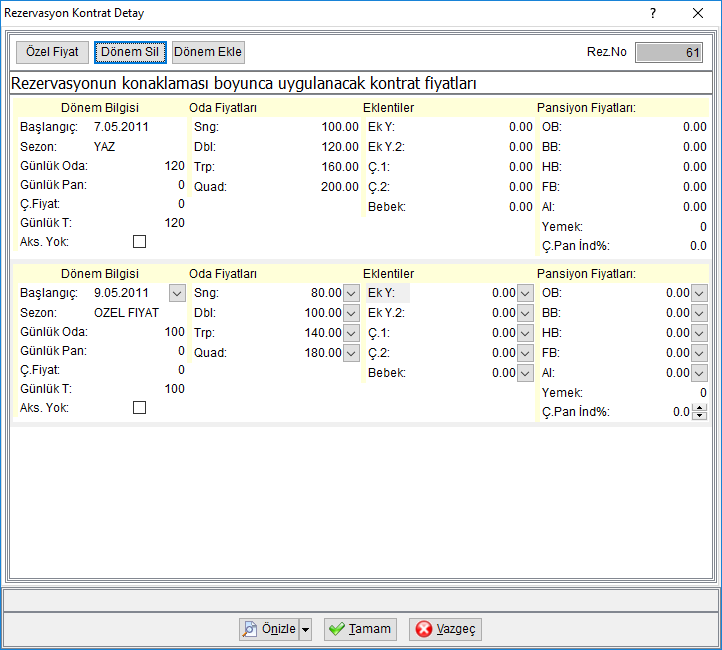The image size is (722, 650).
Task: Open the AI dropdown in second period
Action: pos(699,373)
